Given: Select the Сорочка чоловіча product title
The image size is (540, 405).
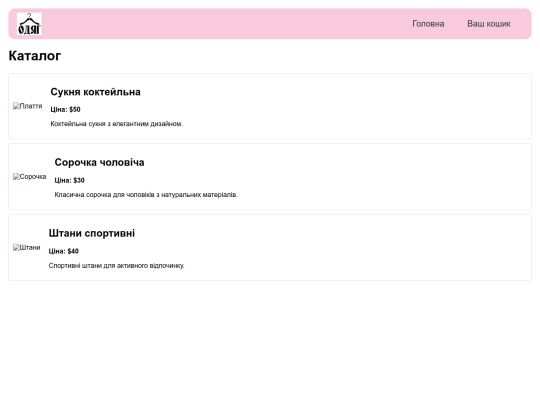Looking at the screenshot, I should click(x=100, y=163).
